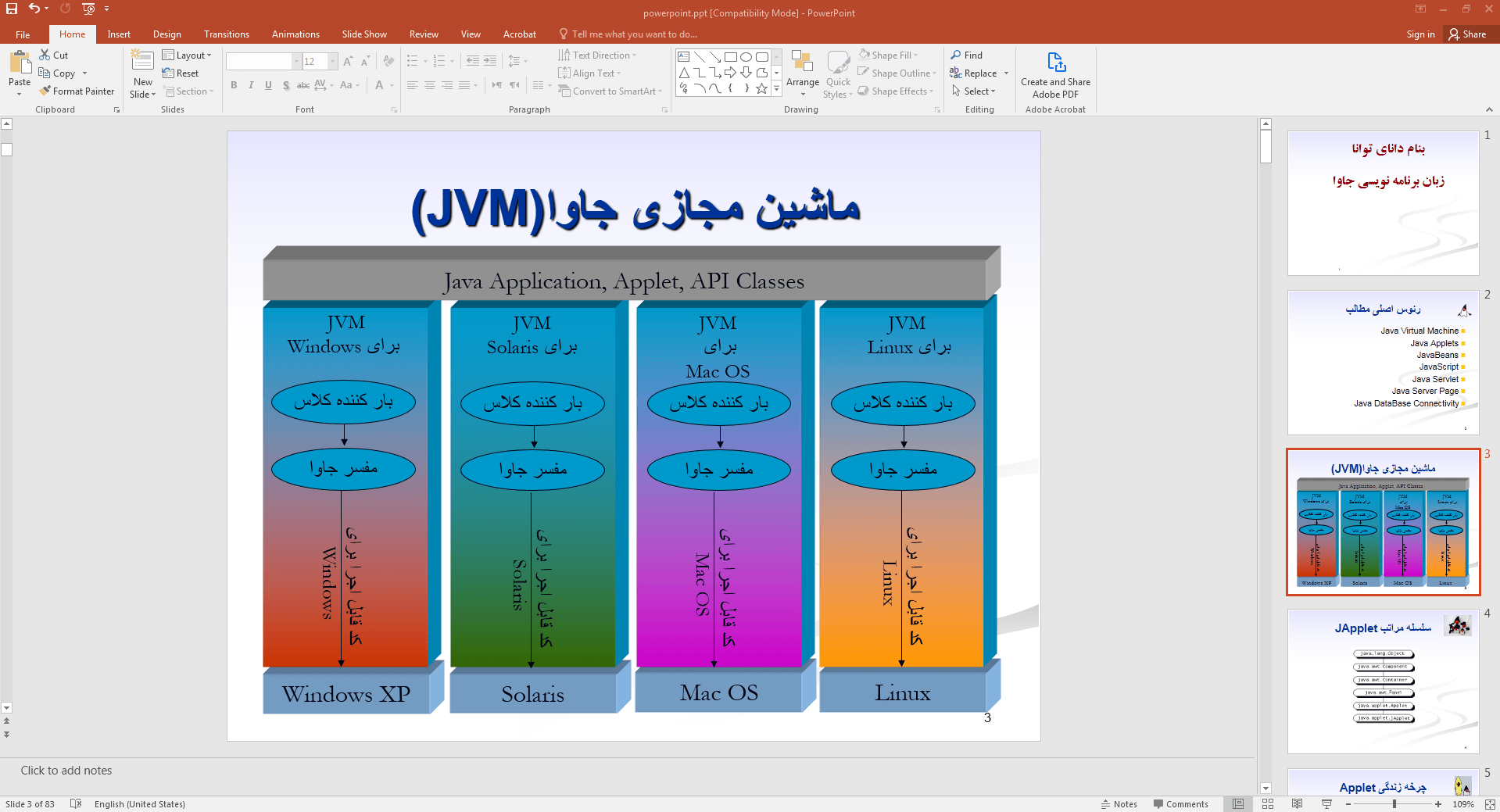Switch to the Transitions tab
1500x812 pixels.
pyautogui.click(x=227, y=34)
